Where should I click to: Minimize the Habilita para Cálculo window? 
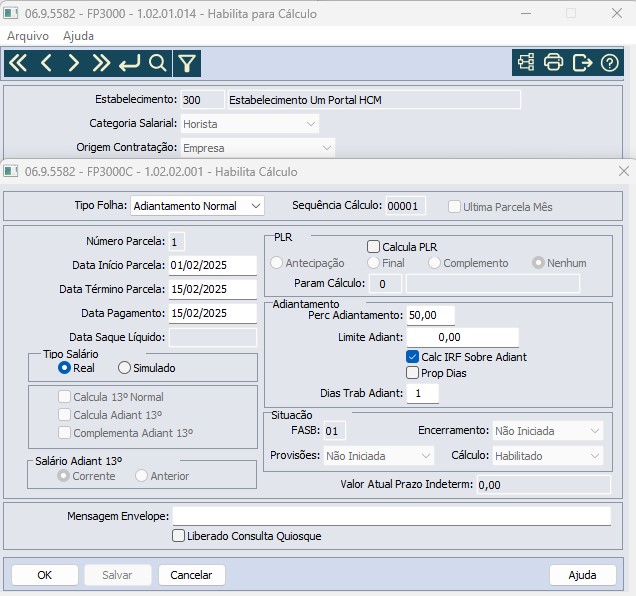[526, 13]
